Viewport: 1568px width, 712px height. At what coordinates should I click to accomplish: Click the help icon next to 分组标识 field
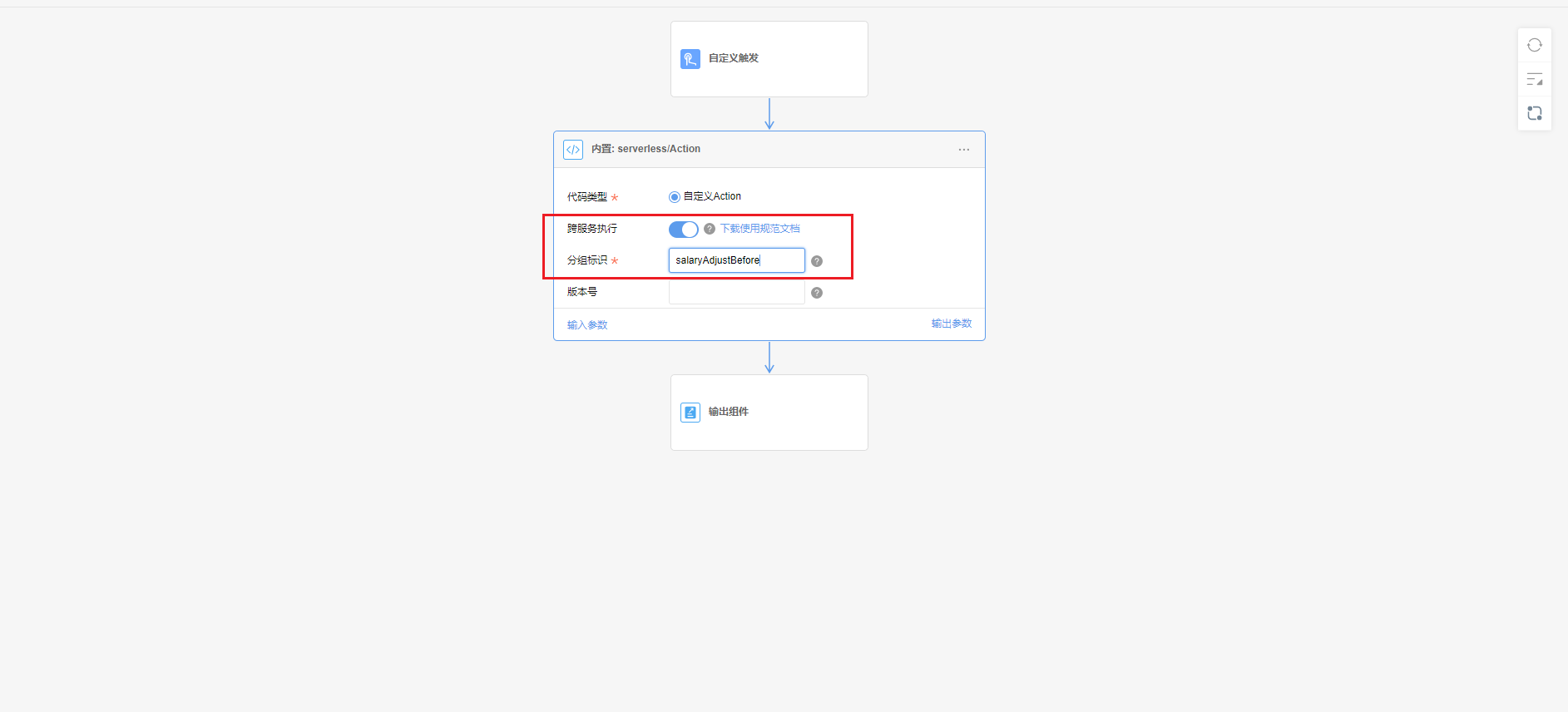tap(817, 261)
